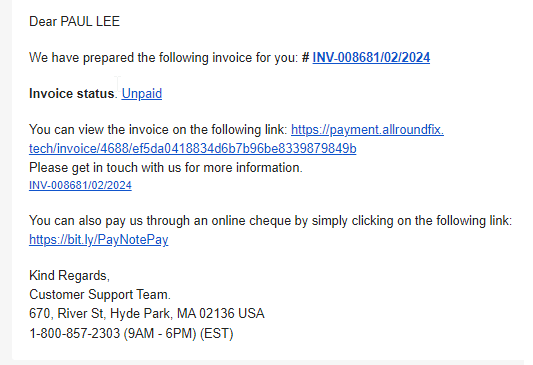Click the '(9AM - 6PM) (EST)' hours text
Viewport: 533px width, 365px height.
tap(178, 333)
